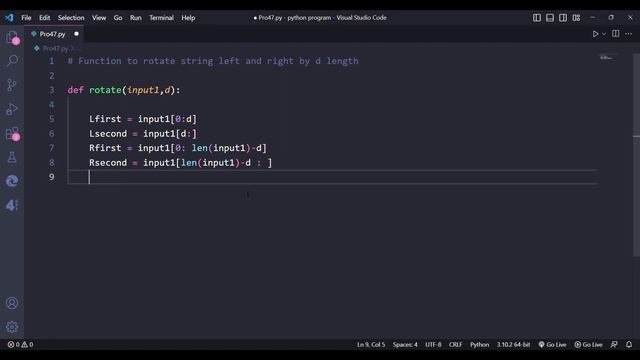Open the Terminal menu

tap(161, 18)
